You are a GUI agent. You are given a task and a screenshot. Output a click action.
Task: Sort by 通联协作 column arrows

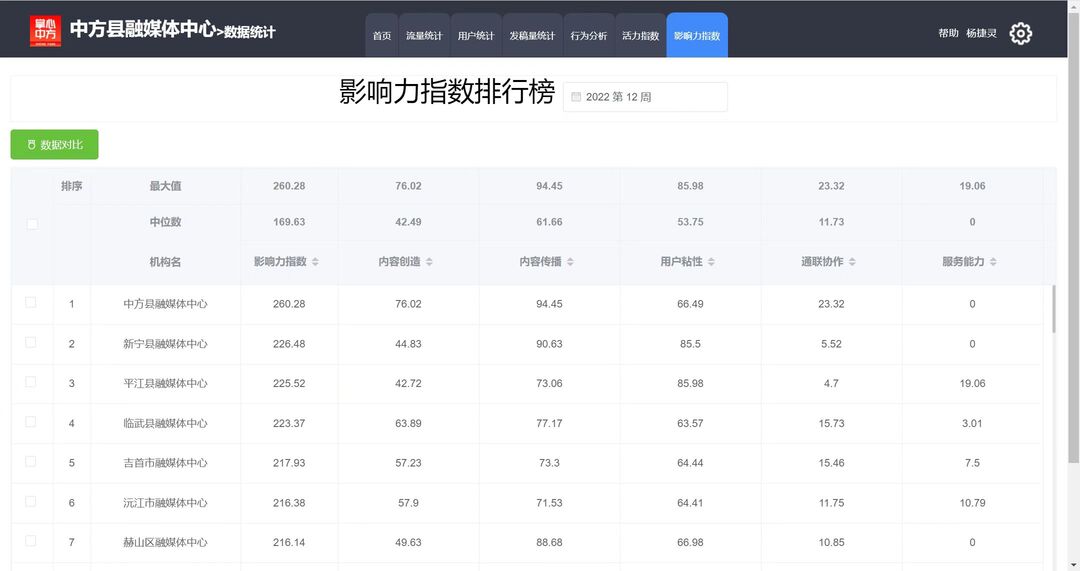click(x=852, y=262)
